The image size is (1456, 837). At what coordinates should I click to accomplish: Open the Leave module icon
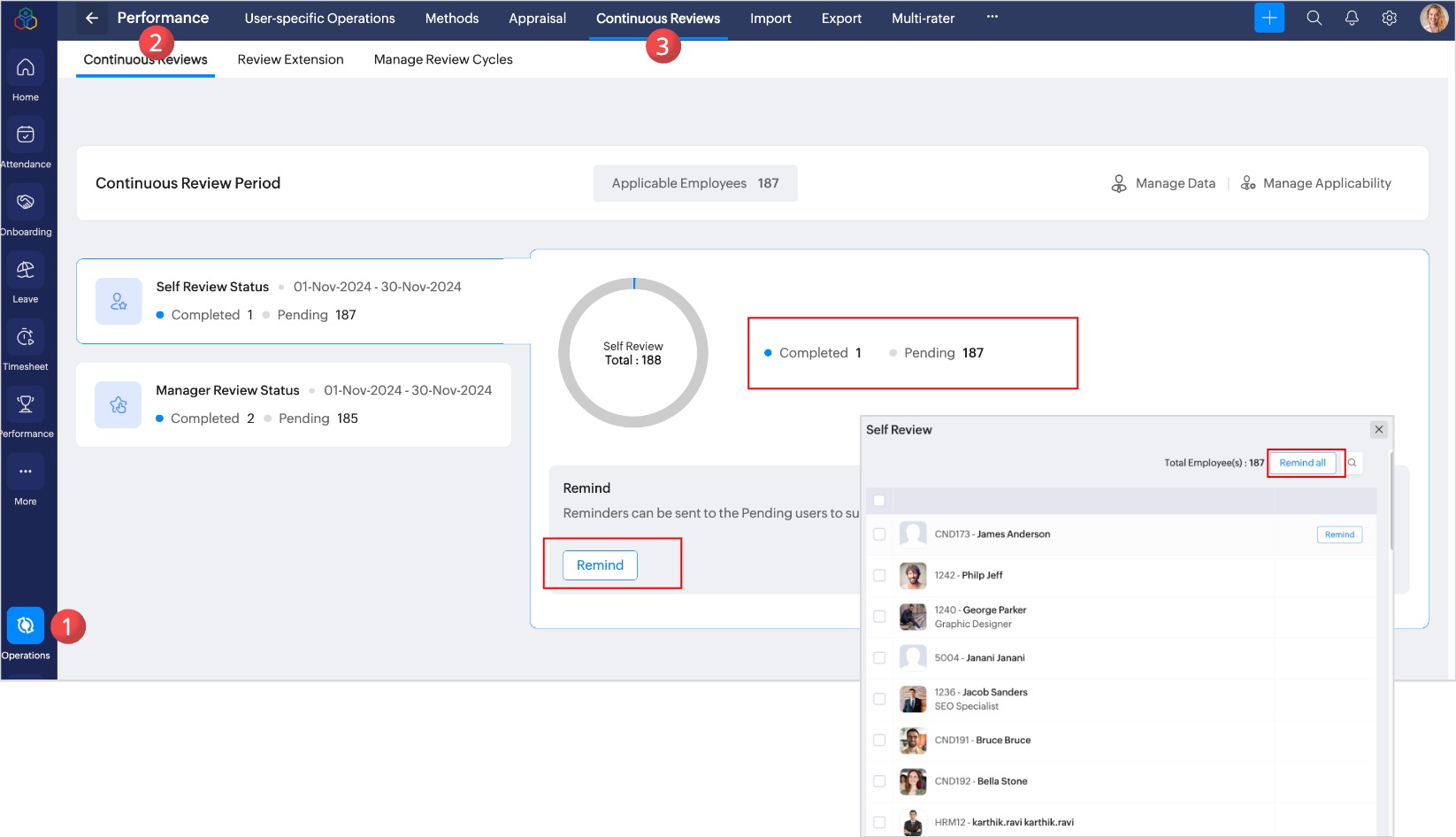pyautogui.click(x=26, y=271)
